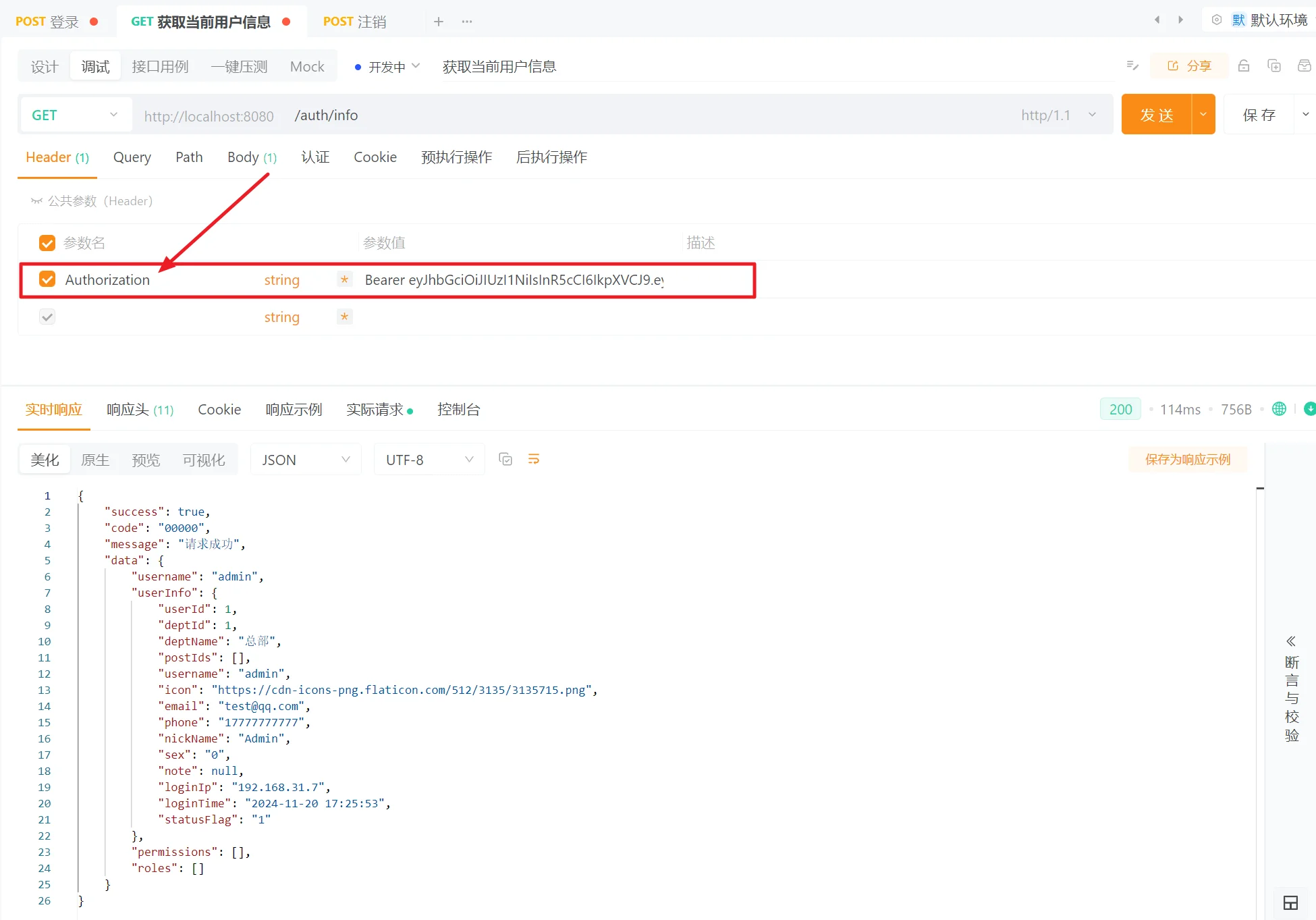This screenshot has height=920, width=1316.
Task: Click the layout switch icon in the response corner
Action: pyautogui.click(x=1290, y=903)
